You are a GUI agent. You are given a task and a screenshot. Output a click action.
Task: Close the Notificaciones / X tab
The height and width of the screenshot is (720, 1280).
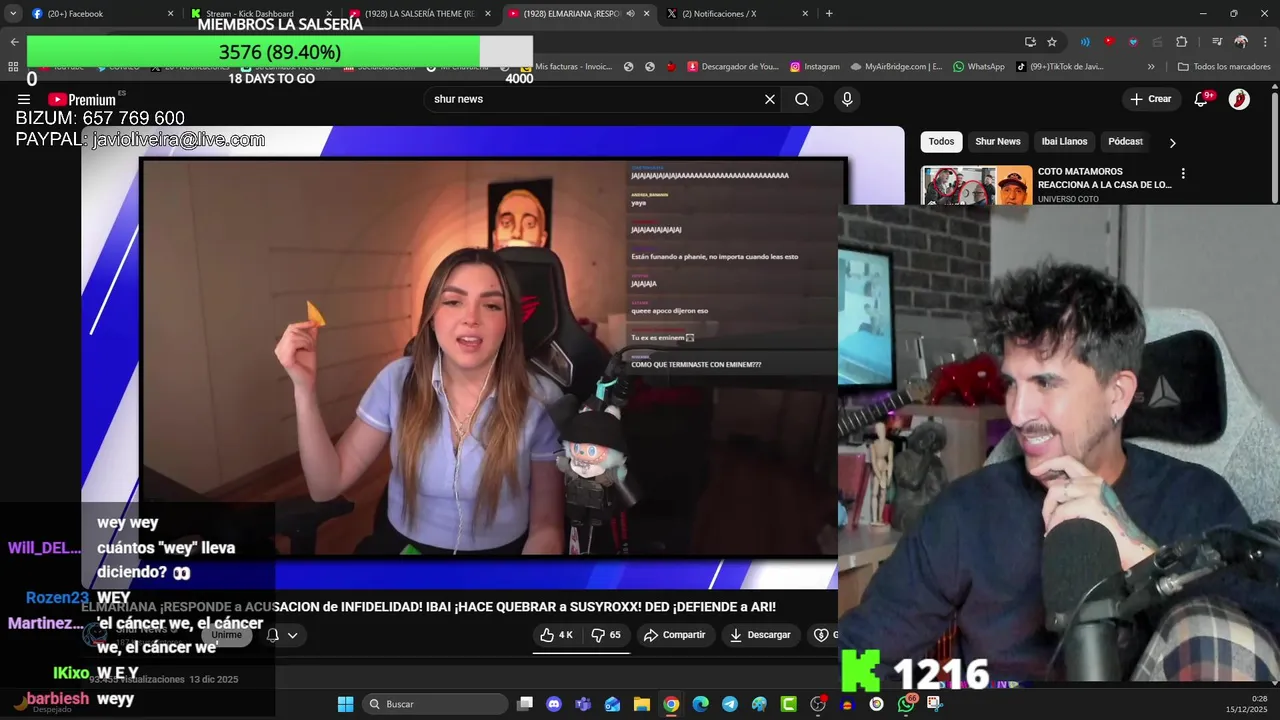[805, 13]
